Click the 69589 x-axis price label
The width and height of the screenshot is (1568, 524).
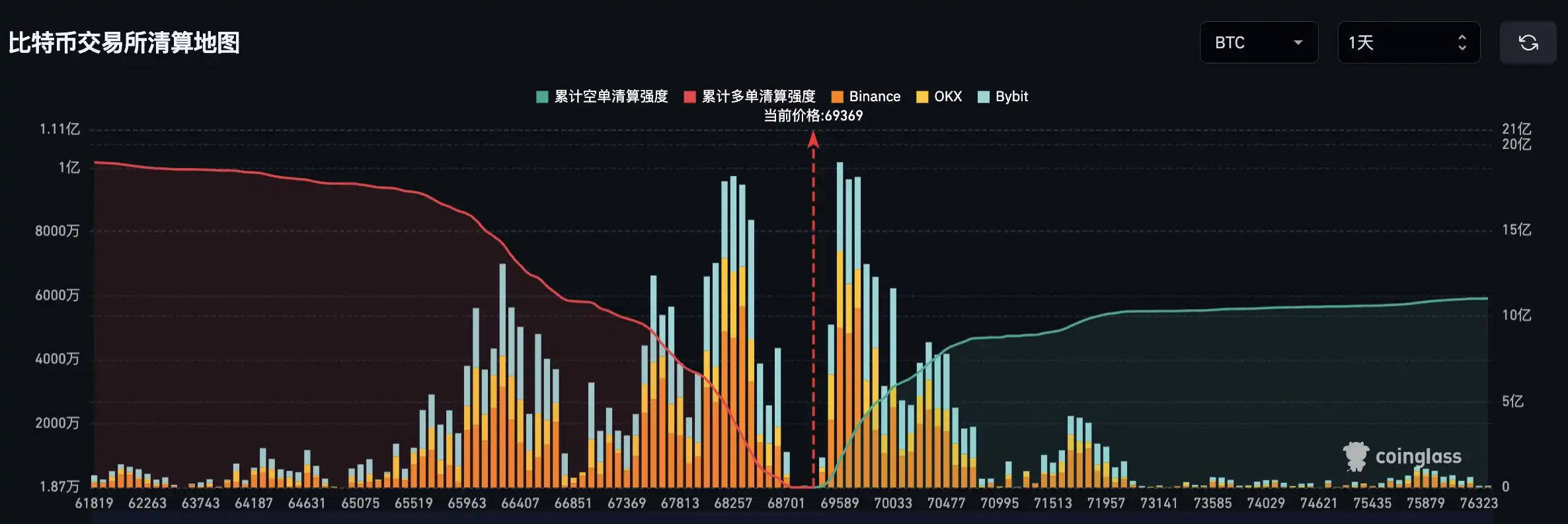840,503
